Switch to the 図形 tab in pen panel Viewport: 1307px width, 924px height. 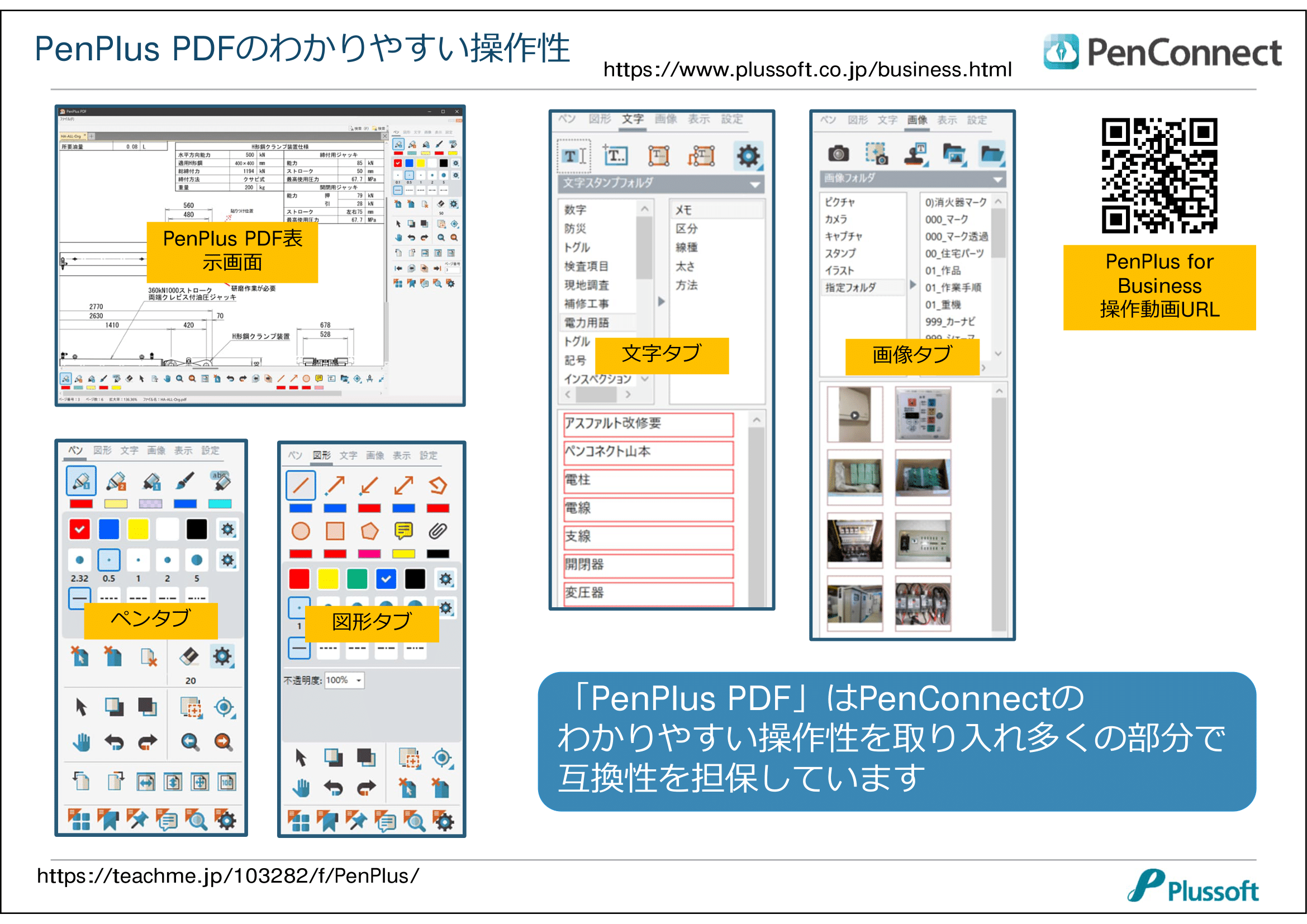tap(102, 451)
